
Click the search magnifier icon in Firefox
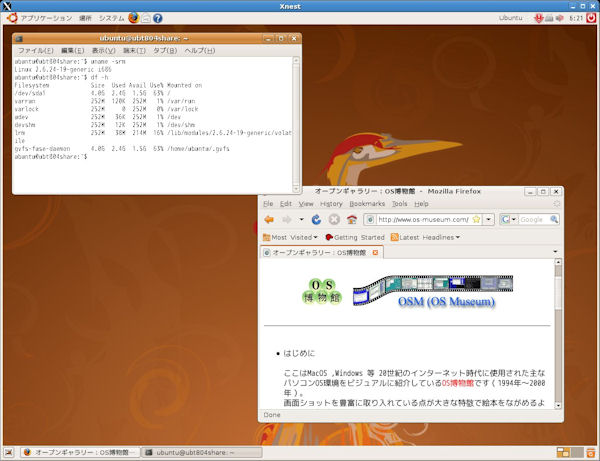point(554,219)
